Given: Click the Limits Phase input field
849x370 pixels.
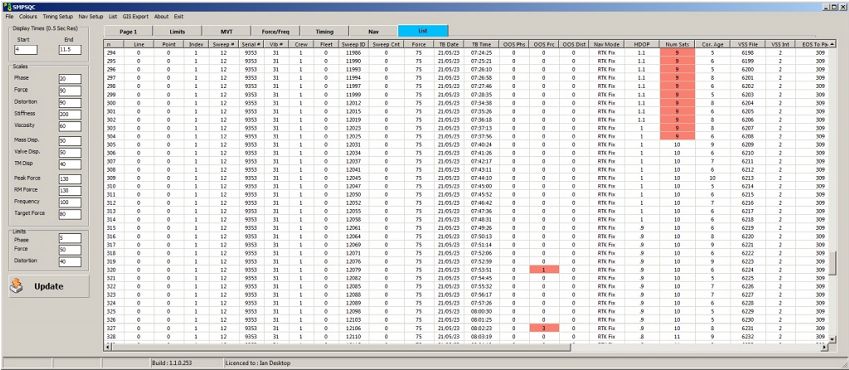Looking at the screenshot, I should pyautogui.click(x=70, y=238).
